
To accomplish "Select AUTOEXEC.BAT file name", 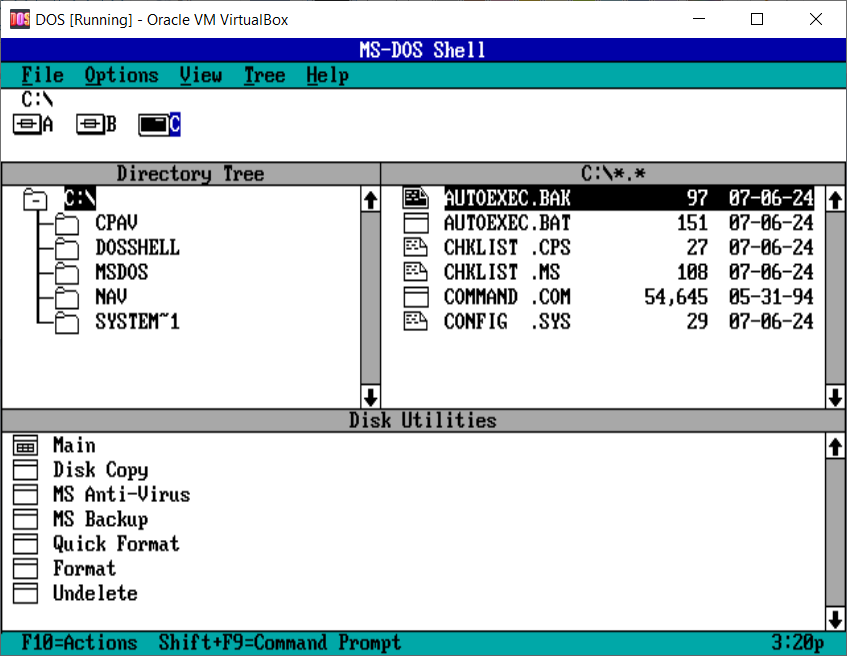I will point(507,223).
